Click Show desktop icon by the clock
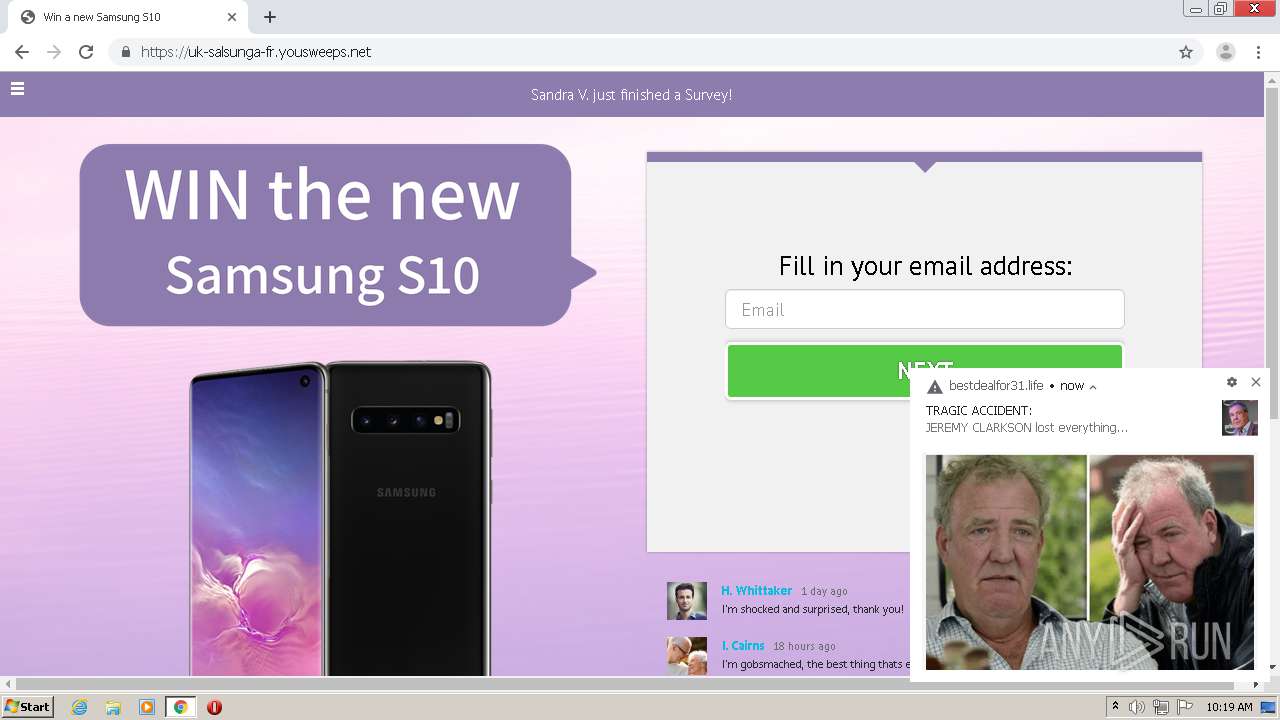Image resolution: width=1280 pixels, height=720 pixels. (x=1269, y=707)
